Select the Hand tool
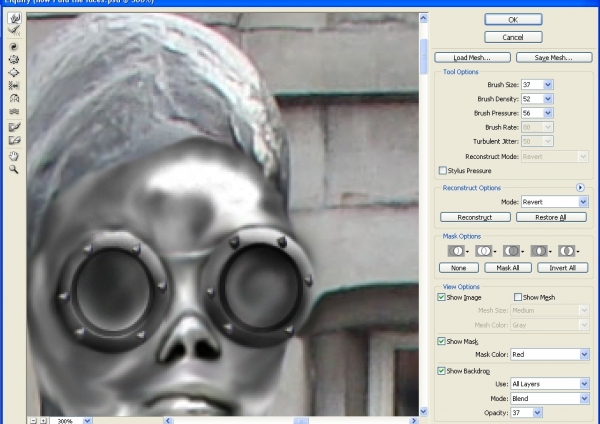The image size is (600, 424). (x=14, y=156)
